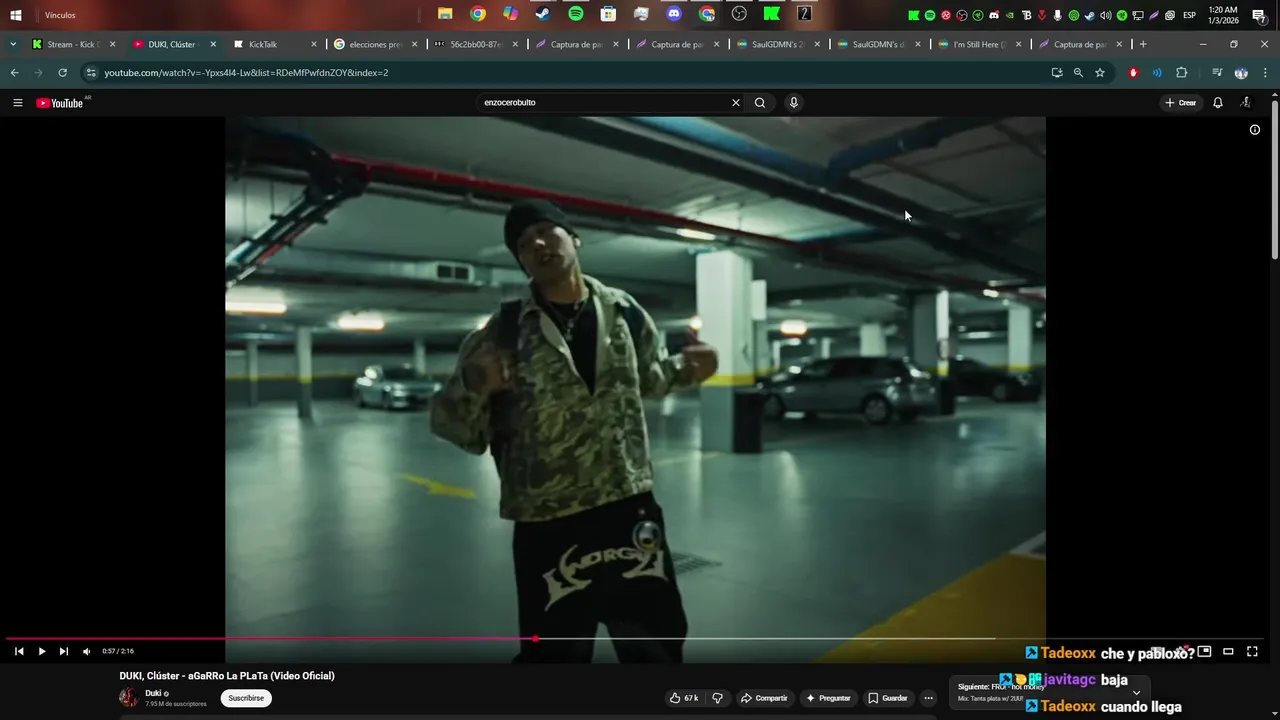Screen dimensions: 1280x720
Task: Switch to the KickTalk tab
Action: pyautogui.click(x=275, y=44)
